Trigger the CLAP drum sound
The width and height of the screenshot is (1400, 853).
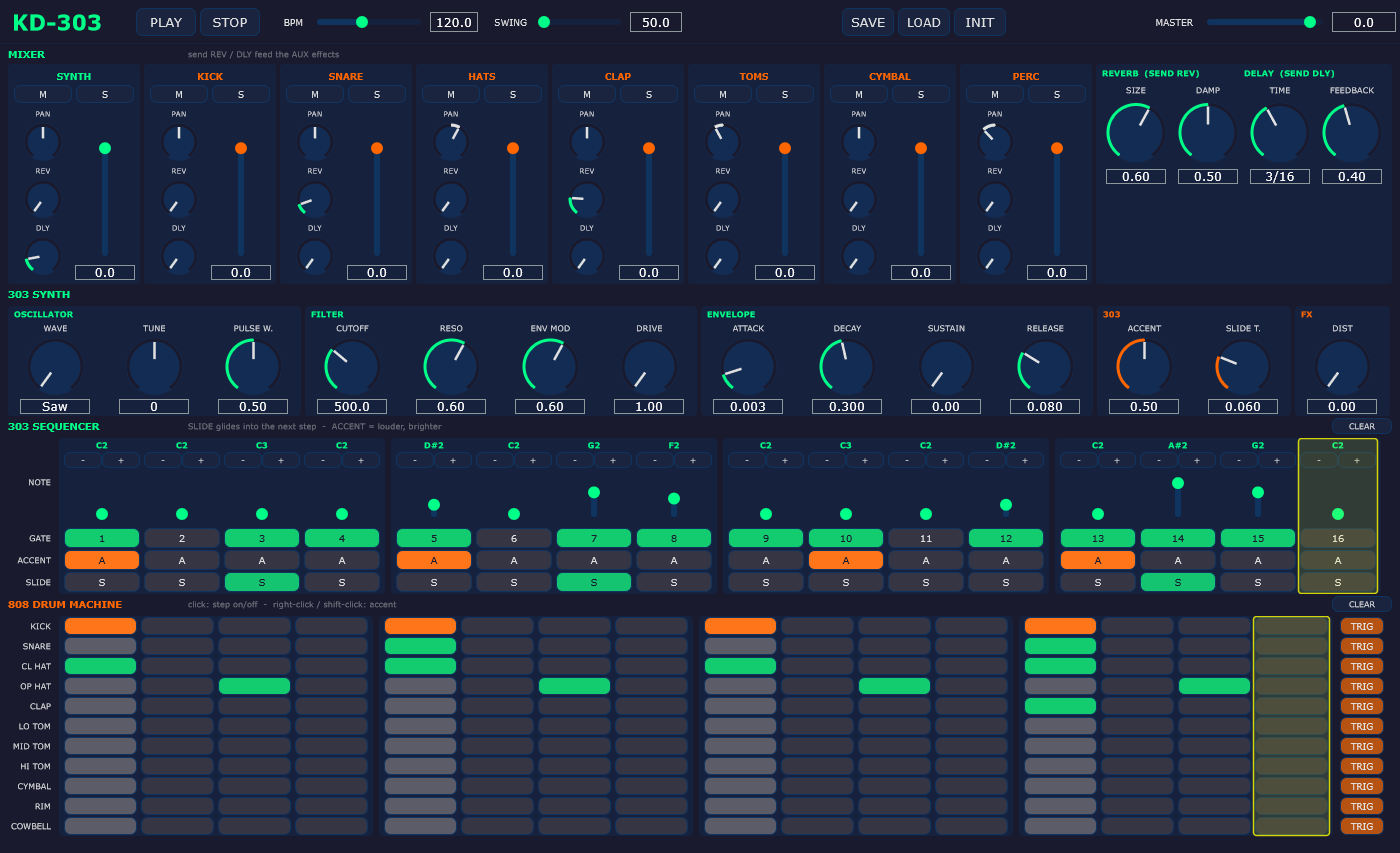[1362, 706]
